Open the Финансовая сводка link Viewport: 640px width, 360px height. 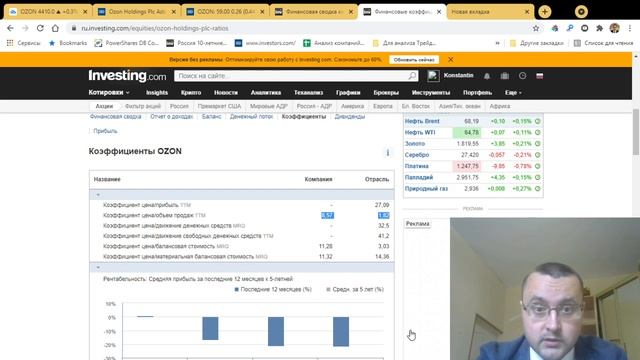(x=116, y=117)
